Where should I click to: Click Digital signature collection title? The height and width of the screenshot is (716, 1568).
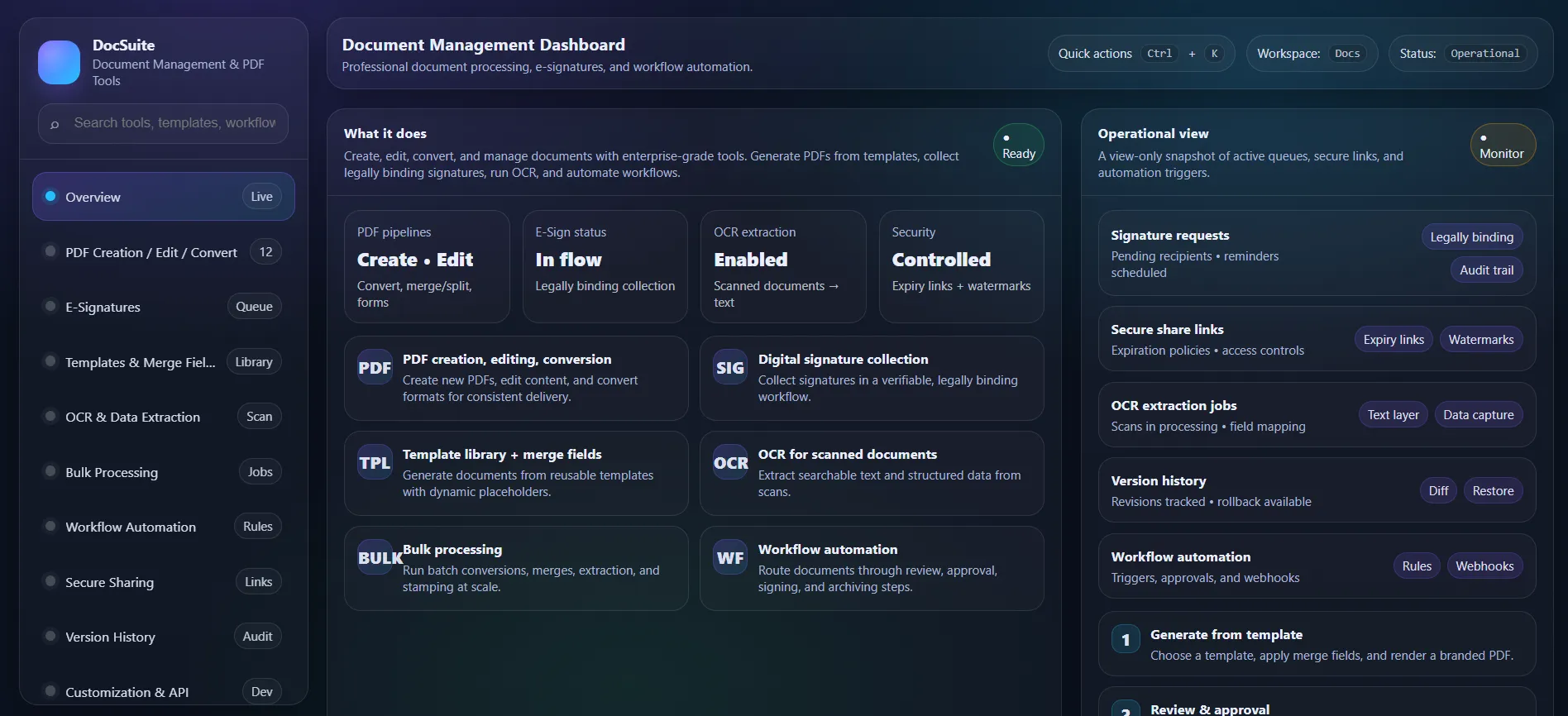click(x=843, y=360)
